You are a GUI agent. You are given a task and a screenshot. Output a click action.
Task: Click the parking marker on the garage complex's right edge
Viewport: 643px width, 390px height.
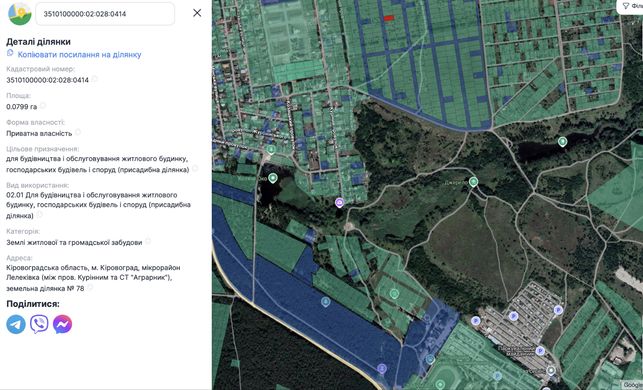[x=558, y=310]
